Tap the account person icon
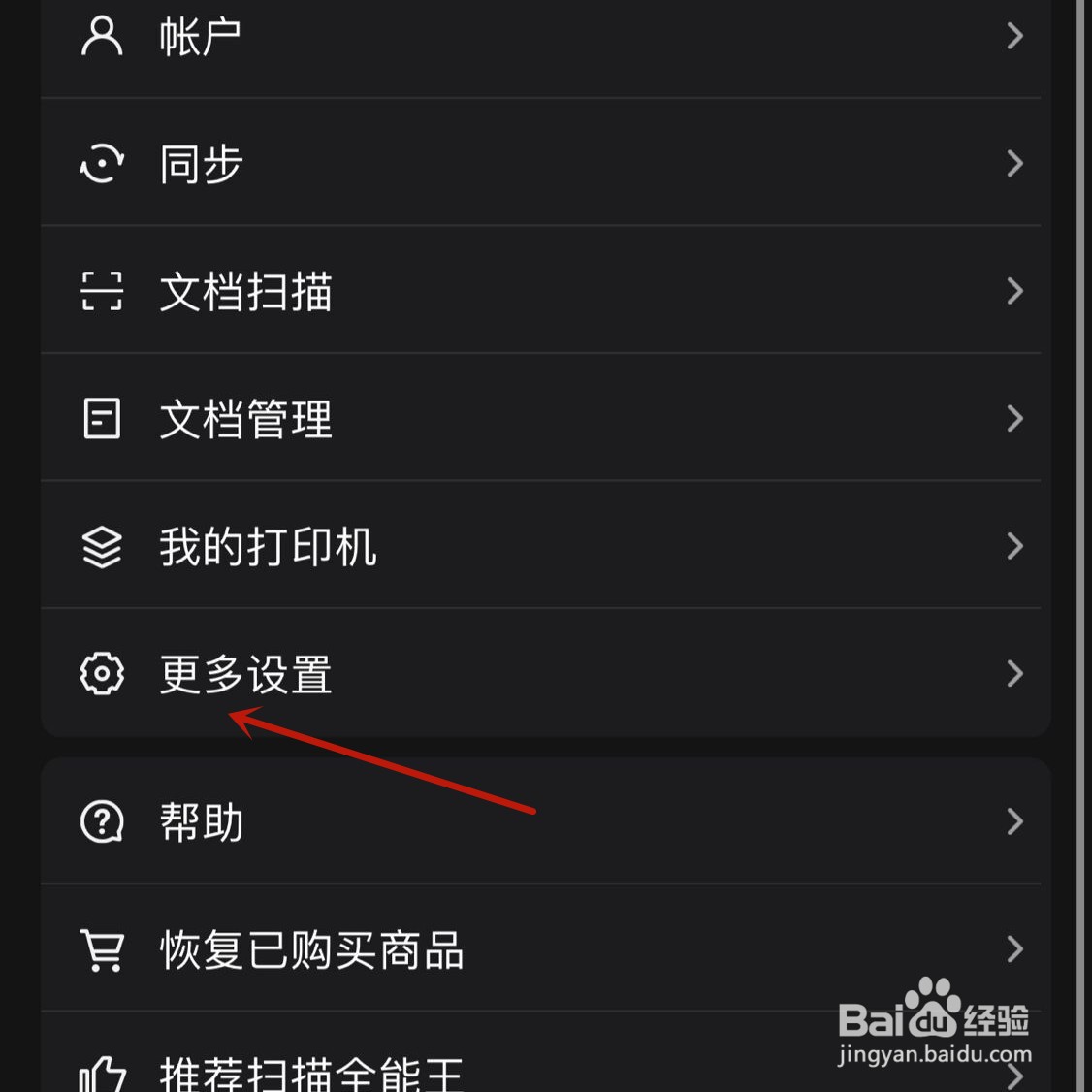 pyautogui.click(x=102, y=36)
